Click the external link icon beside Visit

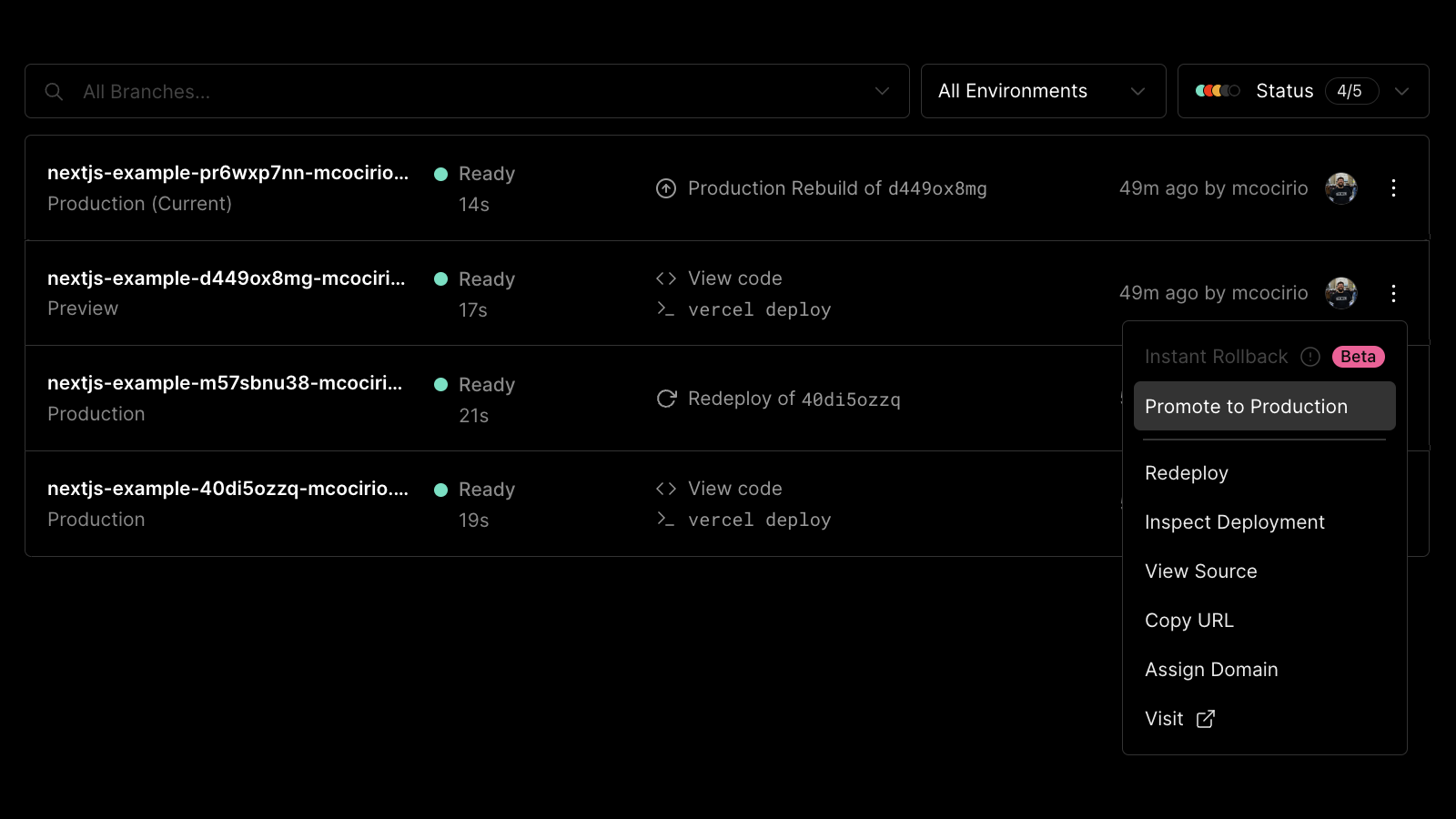[x=1205, y=719]
